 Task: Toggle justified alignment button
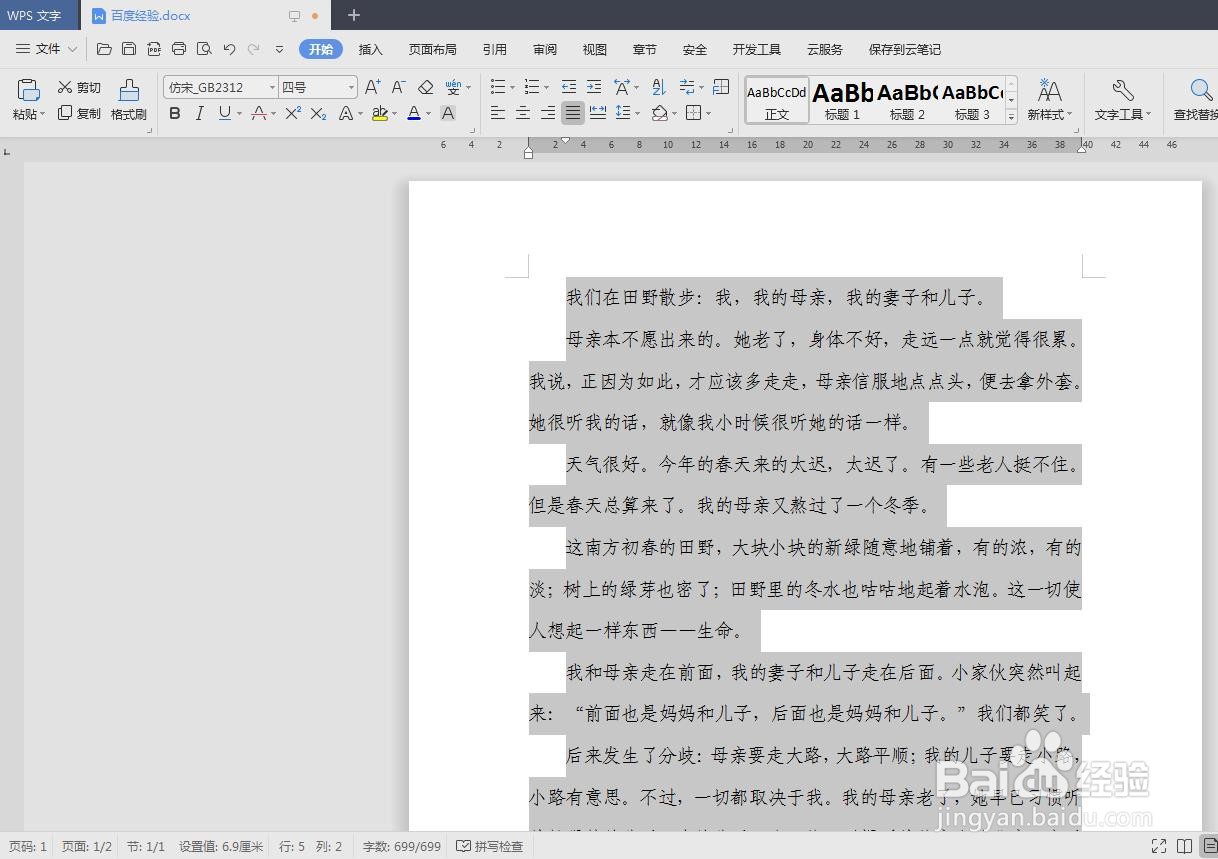(572, 113)
